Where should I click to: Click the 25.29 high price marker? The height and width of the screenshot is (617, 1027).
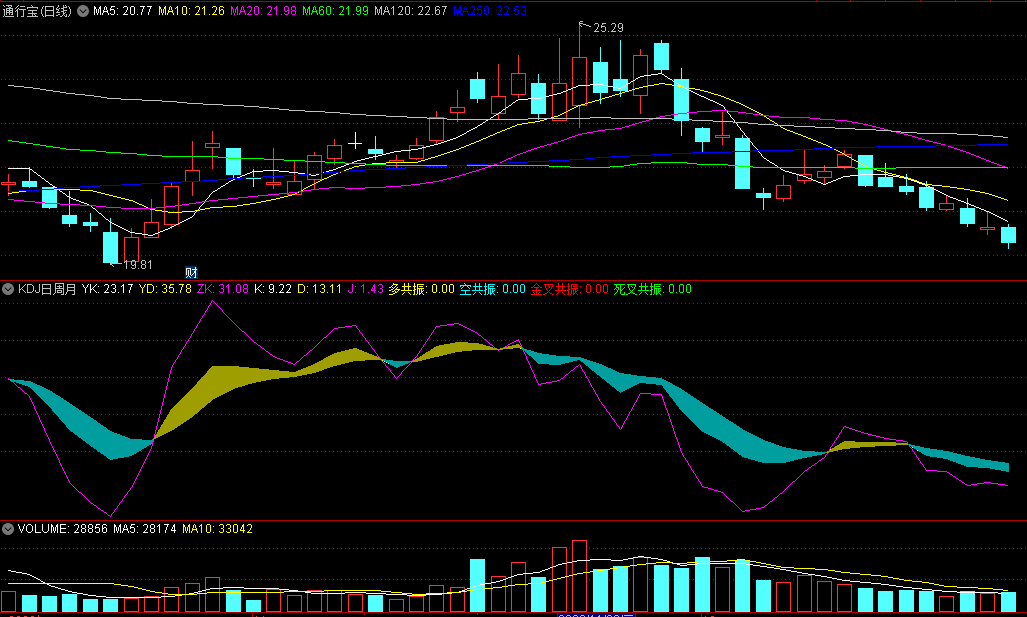pos(608,28)
